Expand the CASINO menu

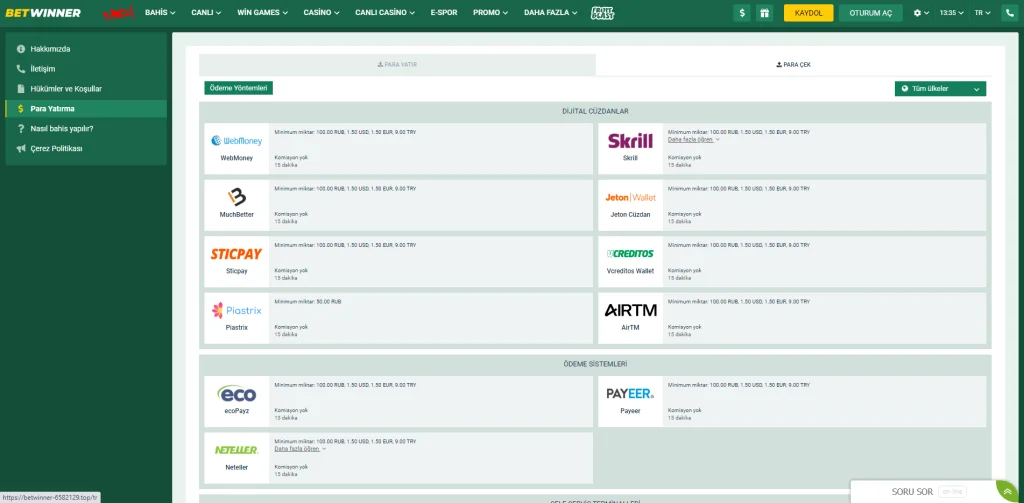[x=321, y=12]
